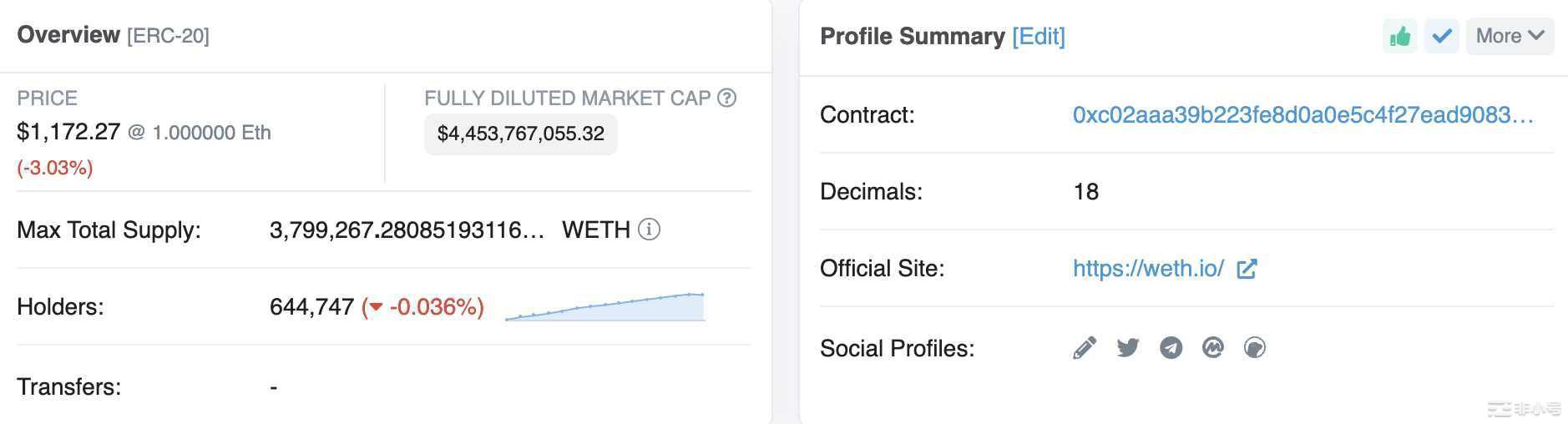Viewport: 1568px width, 424px height.
Task: Open the More dropdown menu
Action: point(1510,37)
